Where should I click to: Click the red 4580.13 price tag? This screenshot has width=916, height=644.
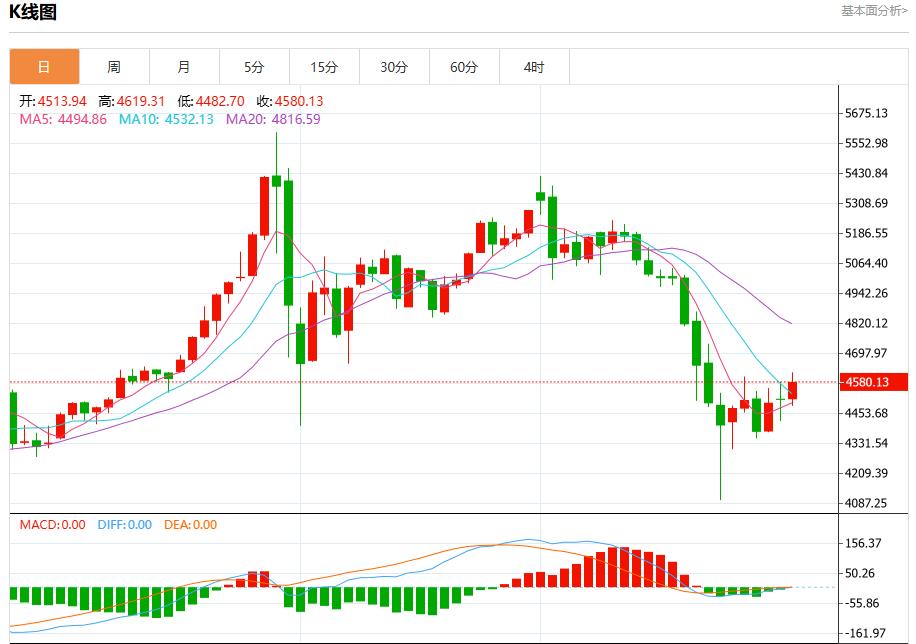pos(872,382)
